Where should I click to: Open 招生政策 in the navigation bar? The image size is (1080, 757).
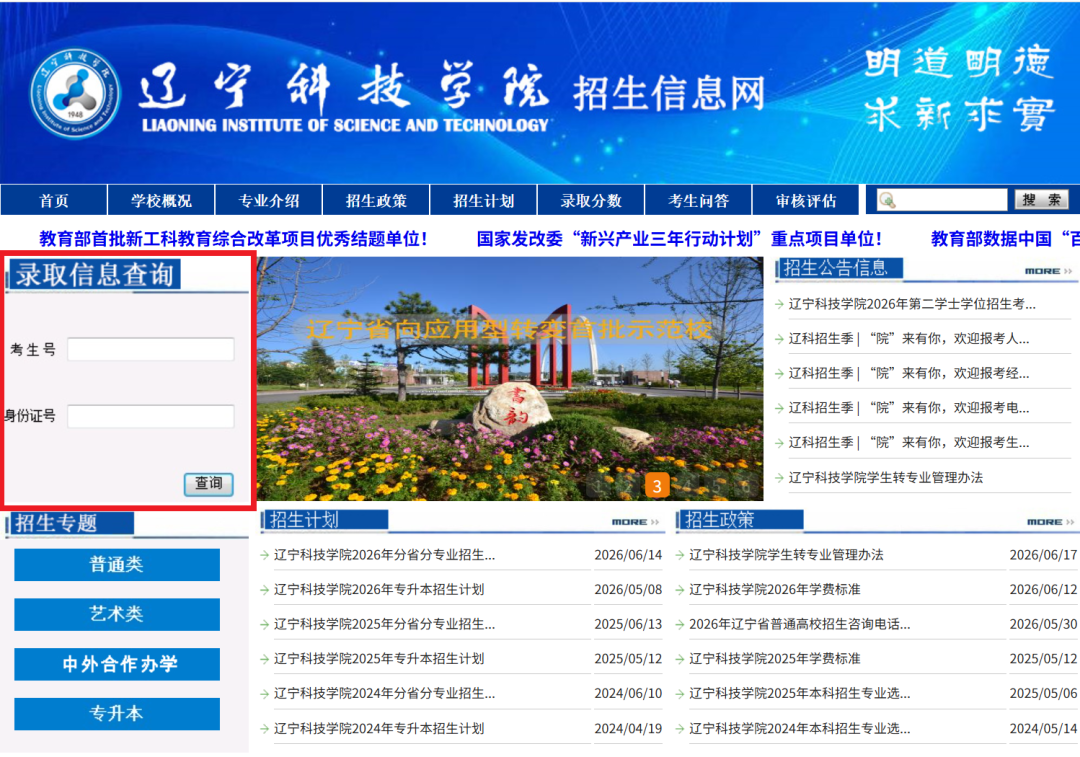[x=376, y=200]
